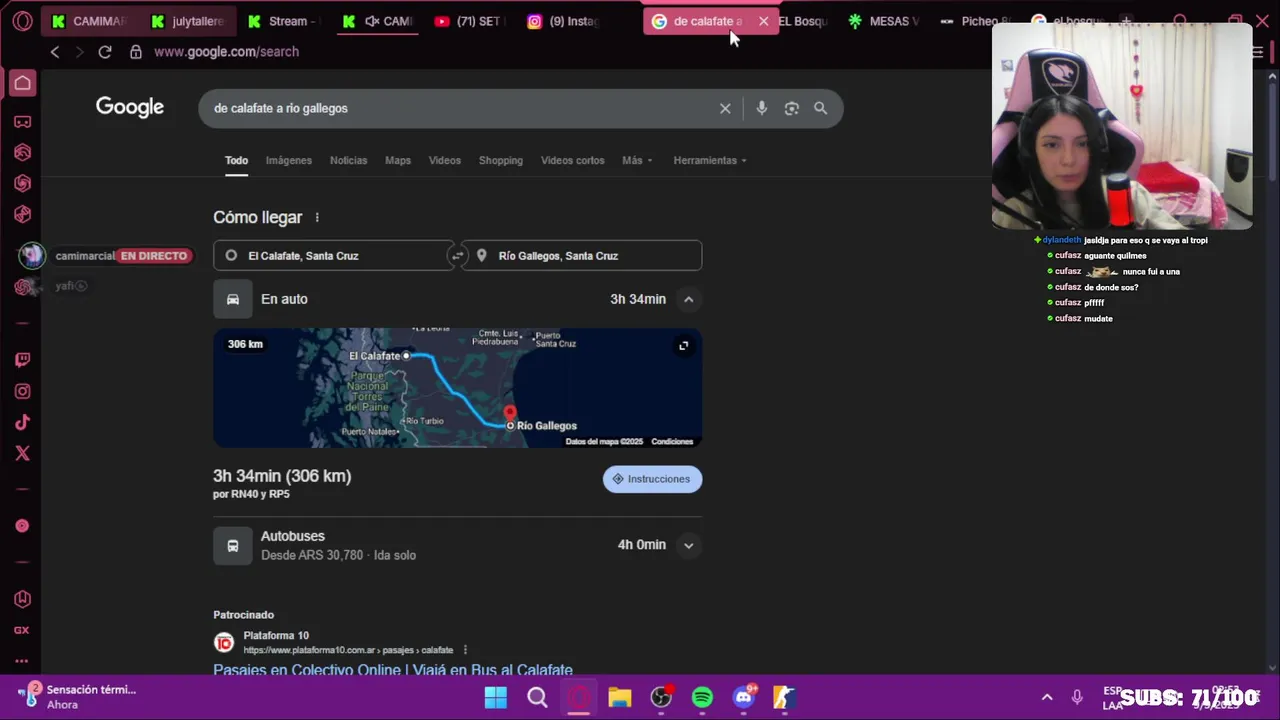Submit search with magnifying glass icon

coord(821,108)
